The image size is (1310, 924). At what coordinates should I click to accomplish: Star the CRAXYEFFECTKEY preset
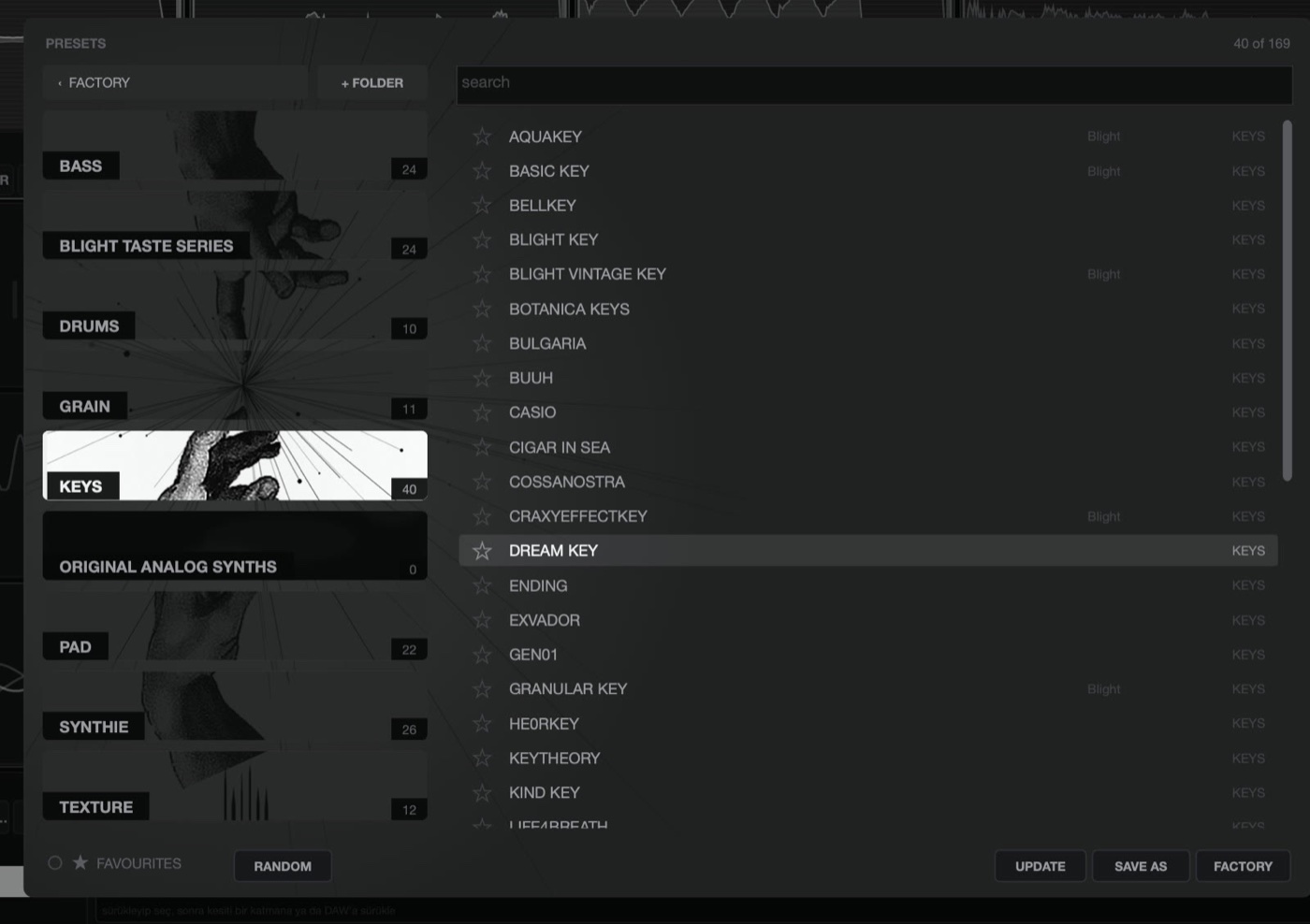pyautogui.click(x=482, y=516)
